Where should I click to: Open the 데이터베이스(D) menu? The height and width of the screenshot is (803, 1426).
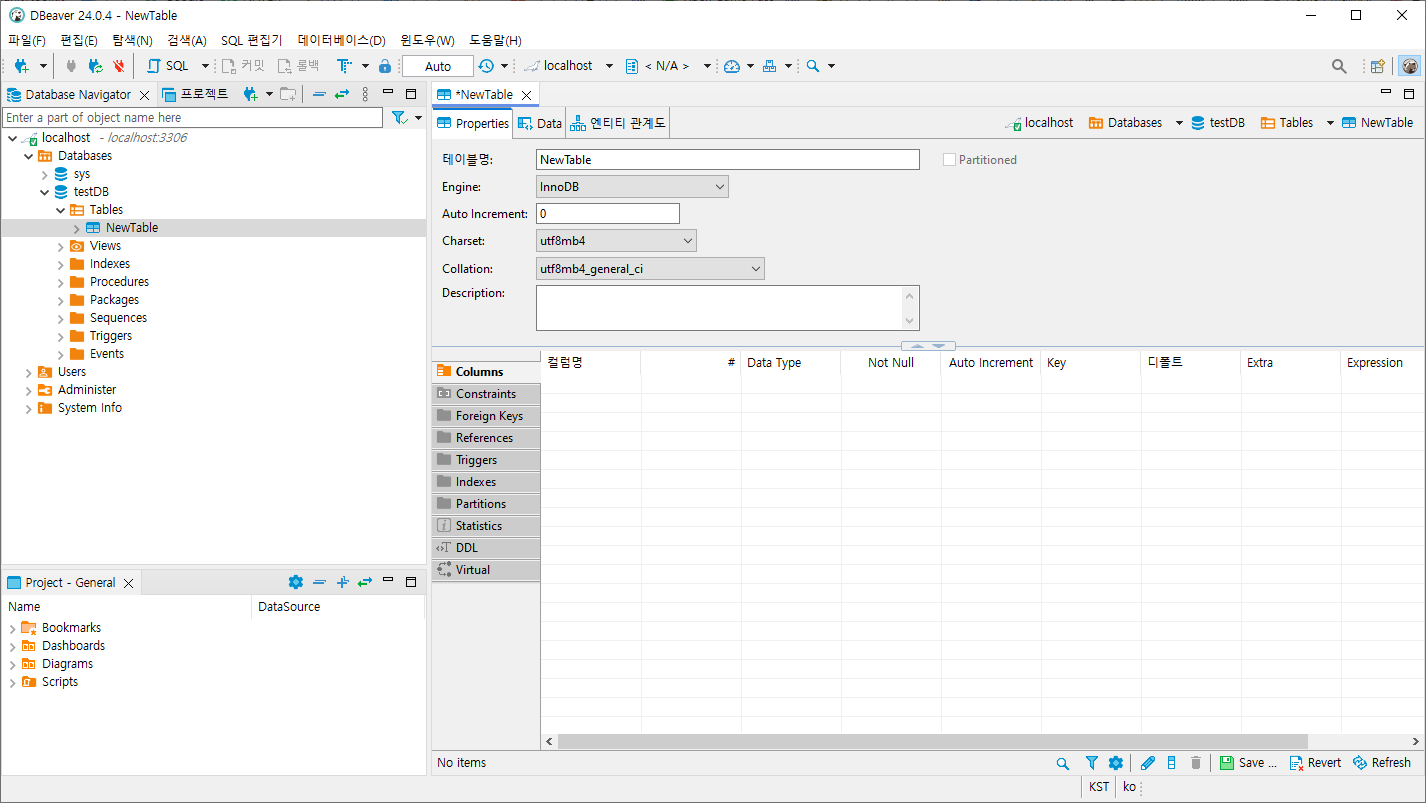click(x=341, y=41)
